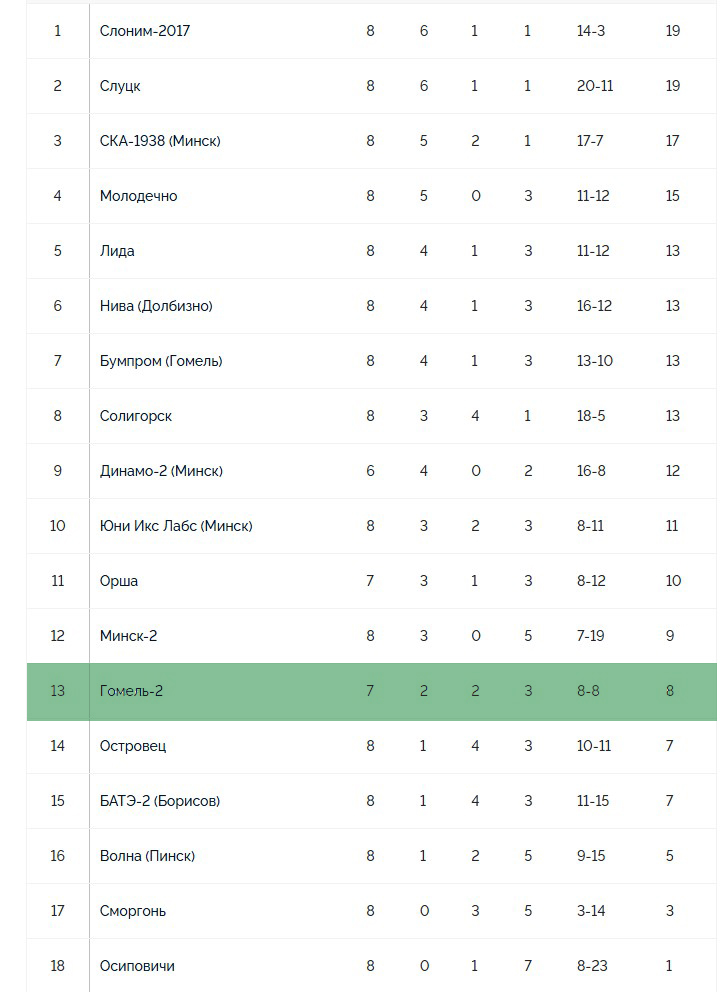The image size is (728, 992).
Task: Open the Динамо-2 (Минск) team entry
Action: coord(161,471)
